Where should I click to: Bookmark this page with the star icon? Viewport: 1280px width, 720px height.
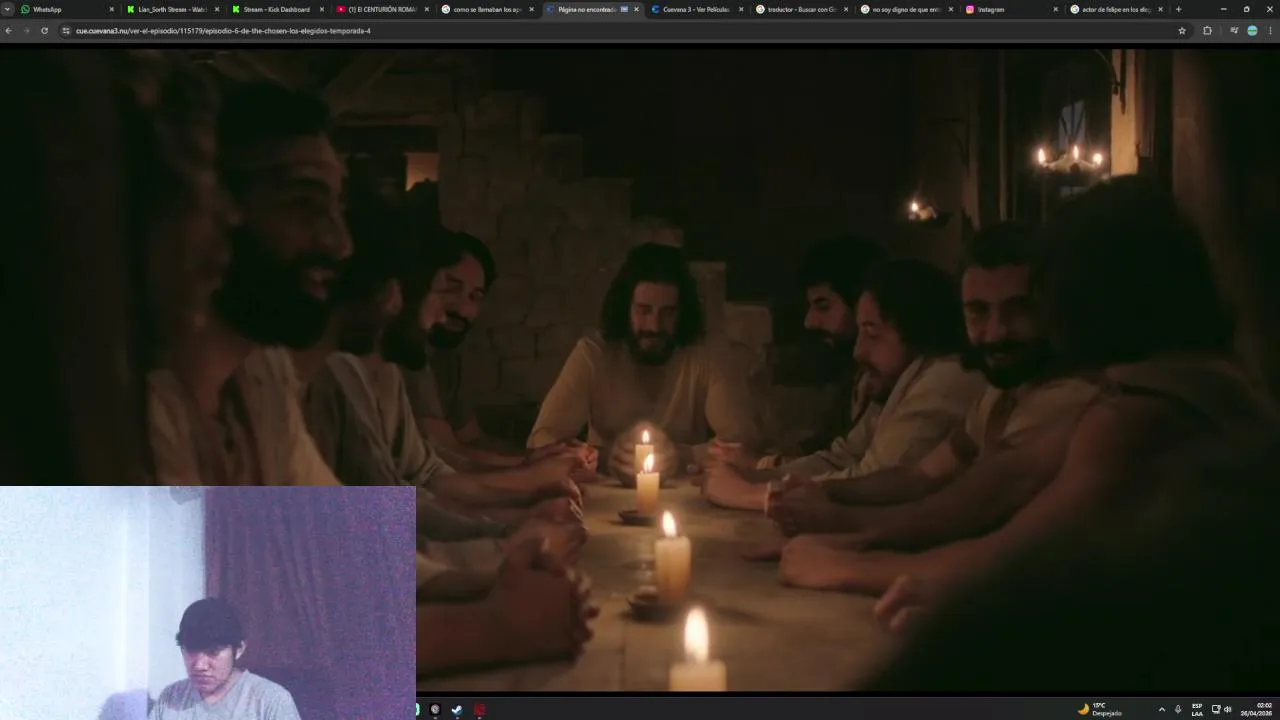coord(1182,31)
